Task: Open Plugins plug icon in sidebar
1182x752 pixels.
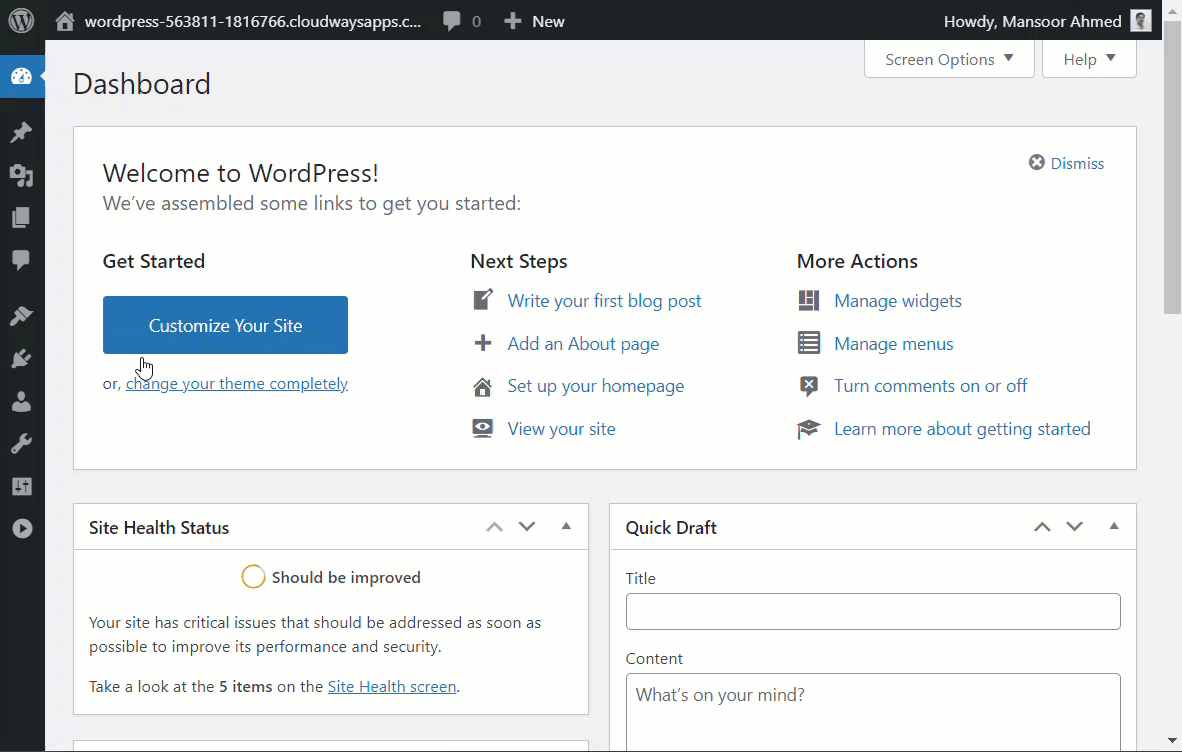Action: (21, 359)
